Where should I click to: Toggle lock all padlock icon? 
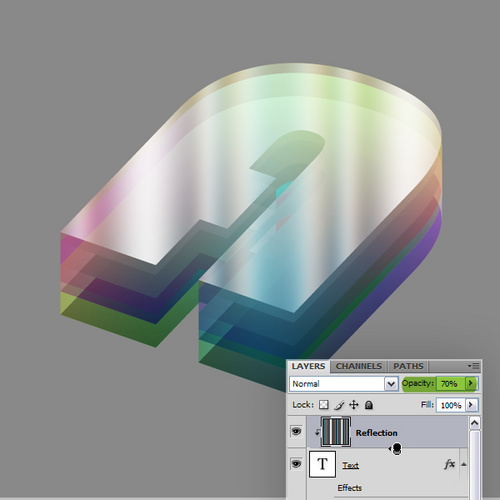(x=369, y=405)
